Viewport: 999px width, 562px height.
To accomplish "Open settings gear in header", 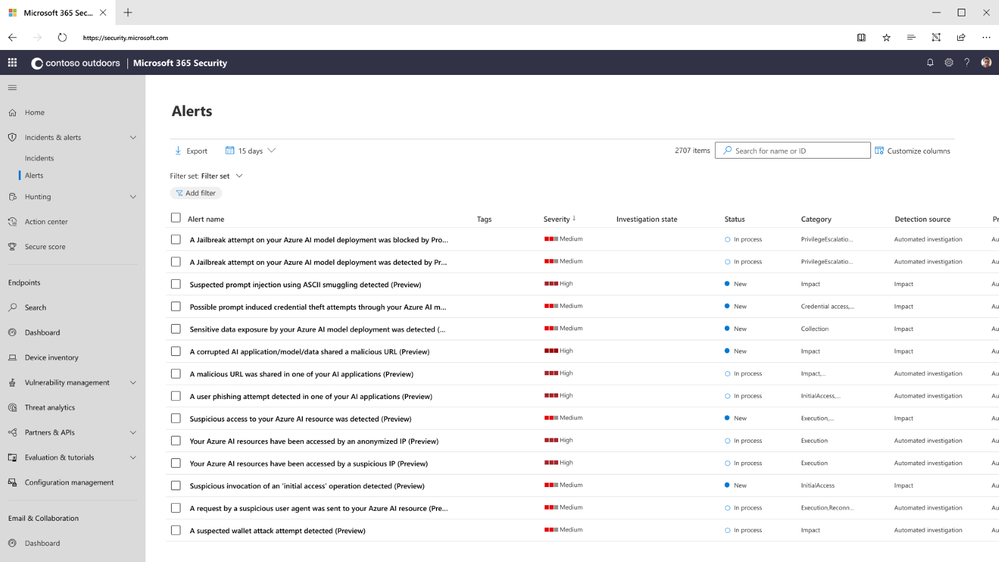I will click(949, 62).
